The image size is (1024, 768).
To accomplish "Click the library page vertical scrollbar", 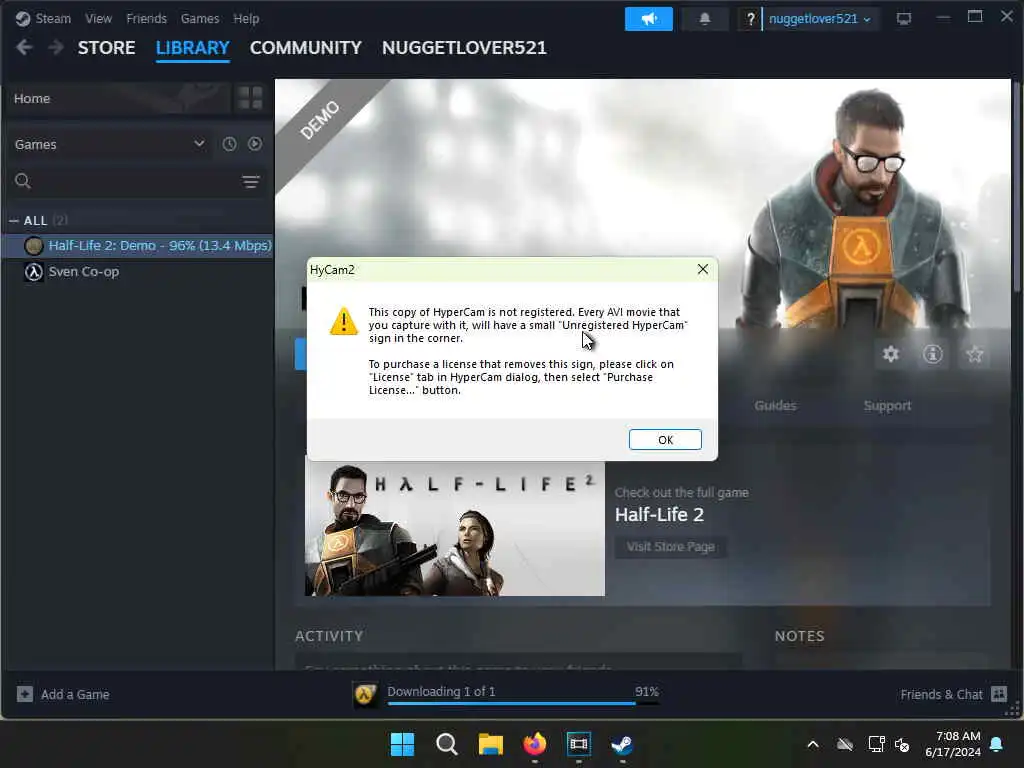I will pos(1016,187).
